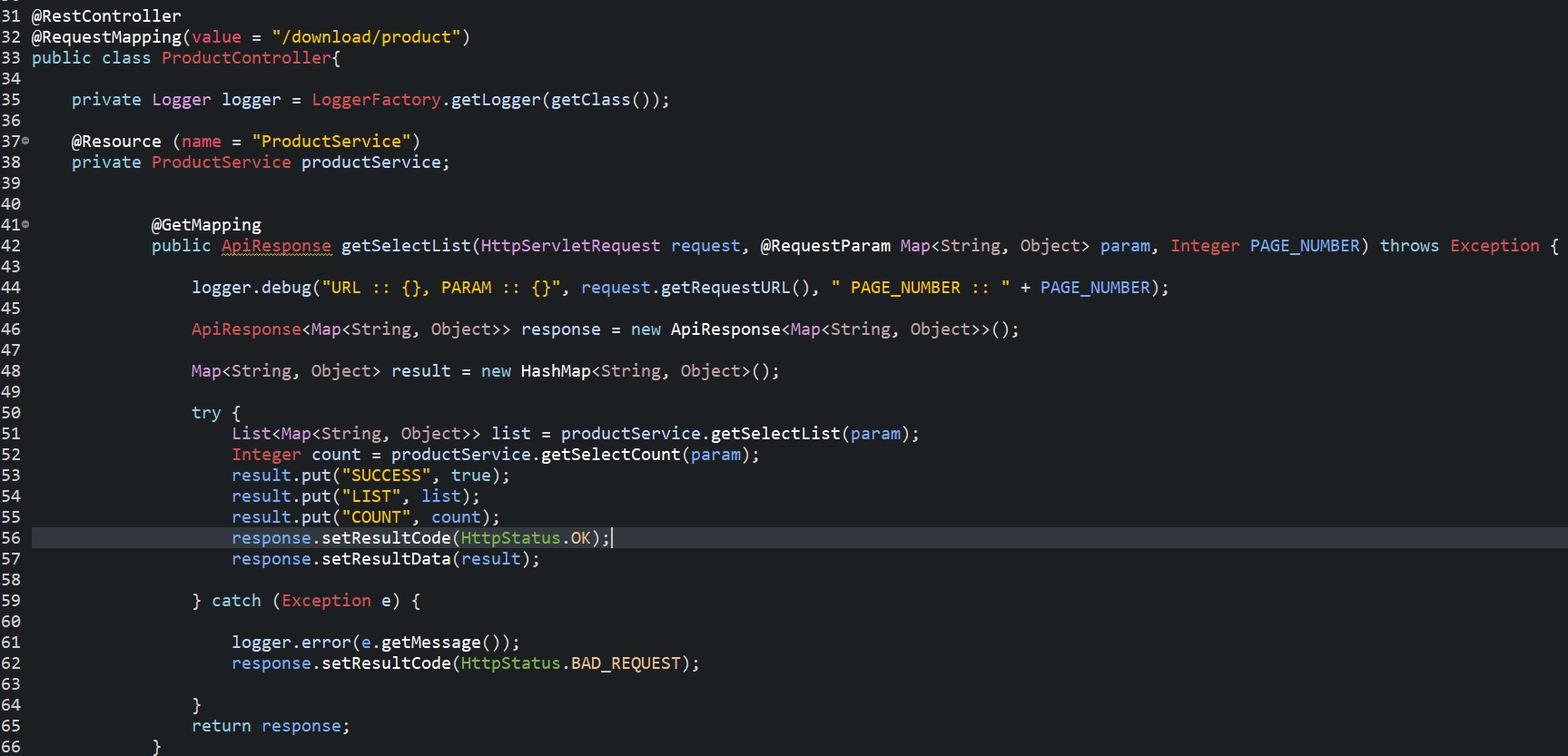Collapse the fold marker beside line 37
Screen dimensions: 1568x756
click(25, 141)
